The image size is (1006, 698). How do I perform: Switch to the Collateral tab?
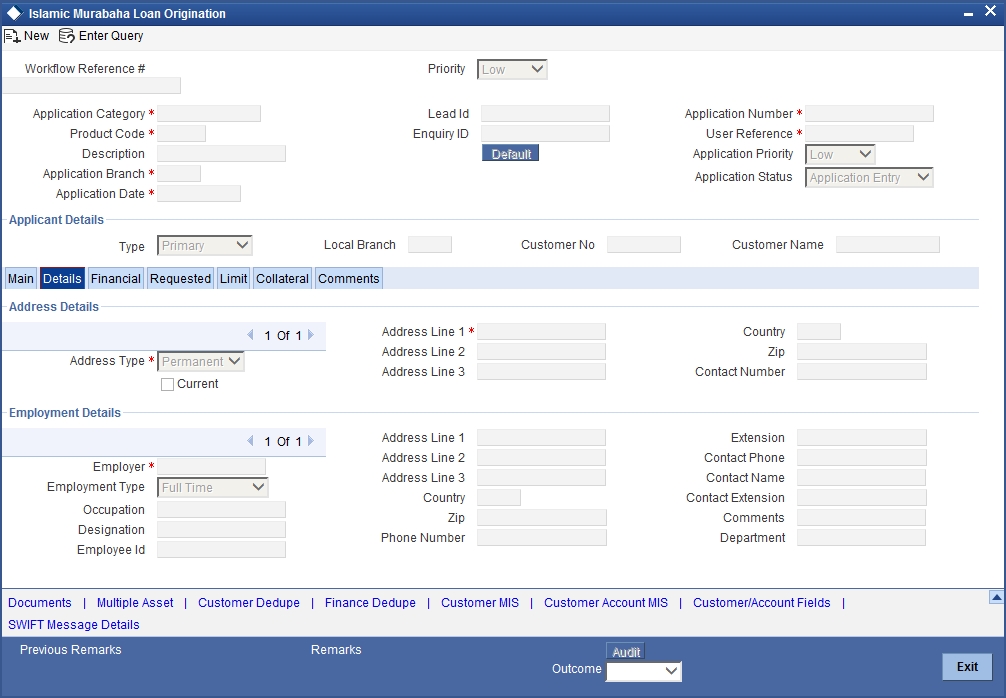282,278
